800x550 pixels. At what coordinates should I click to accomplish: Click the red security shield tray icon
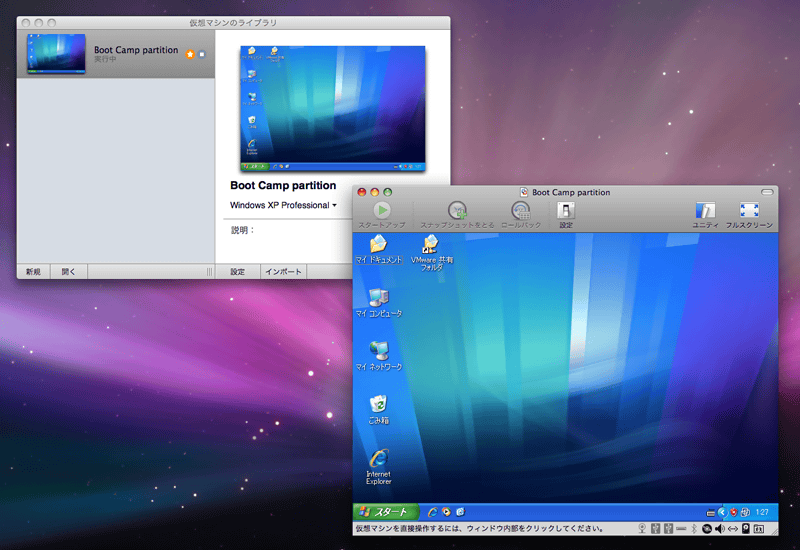[x=734, y=512]
